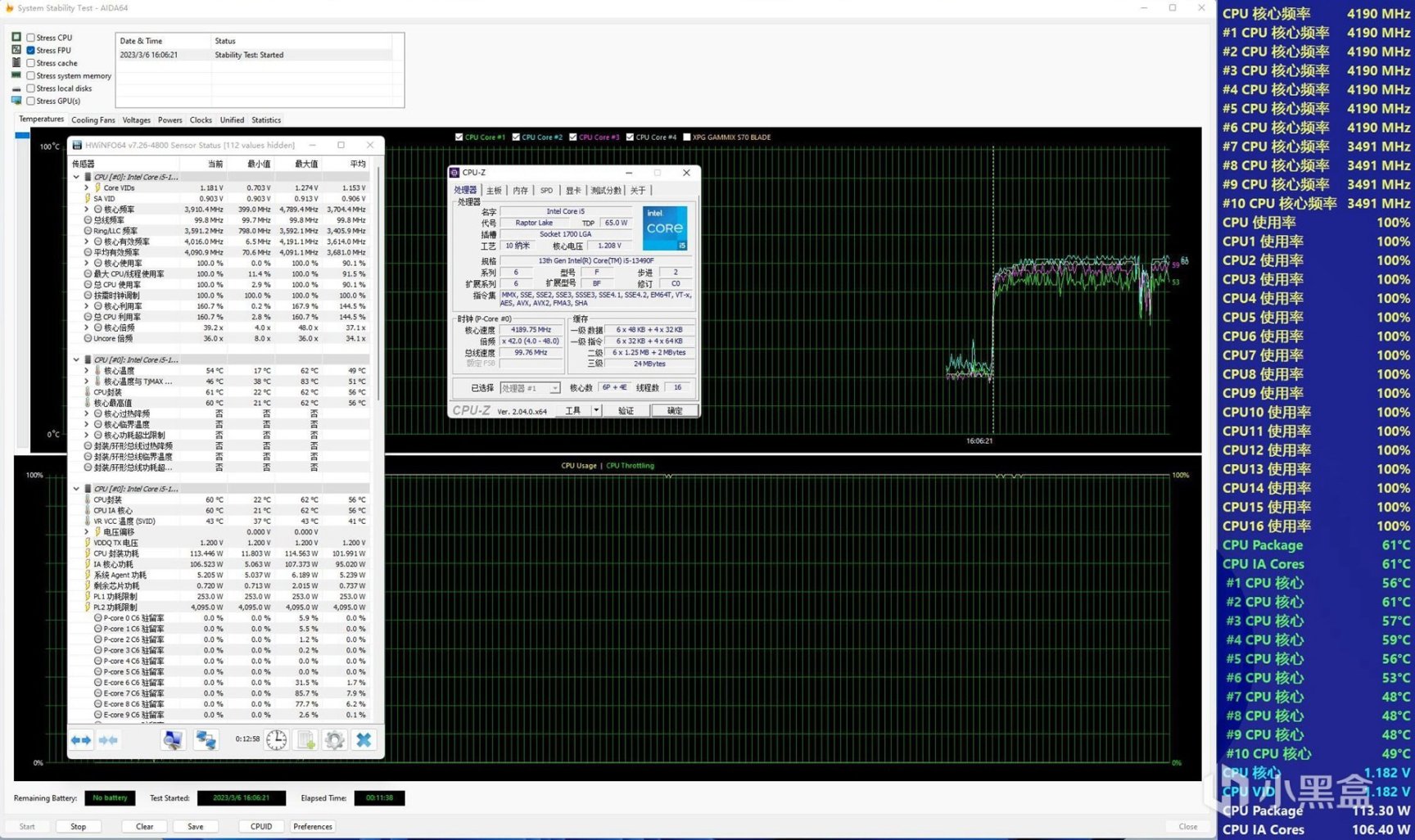This screenshot has width=1415, height=840.
Task: Switch to the Cooling Fans tab
Action: pos(93,120)
